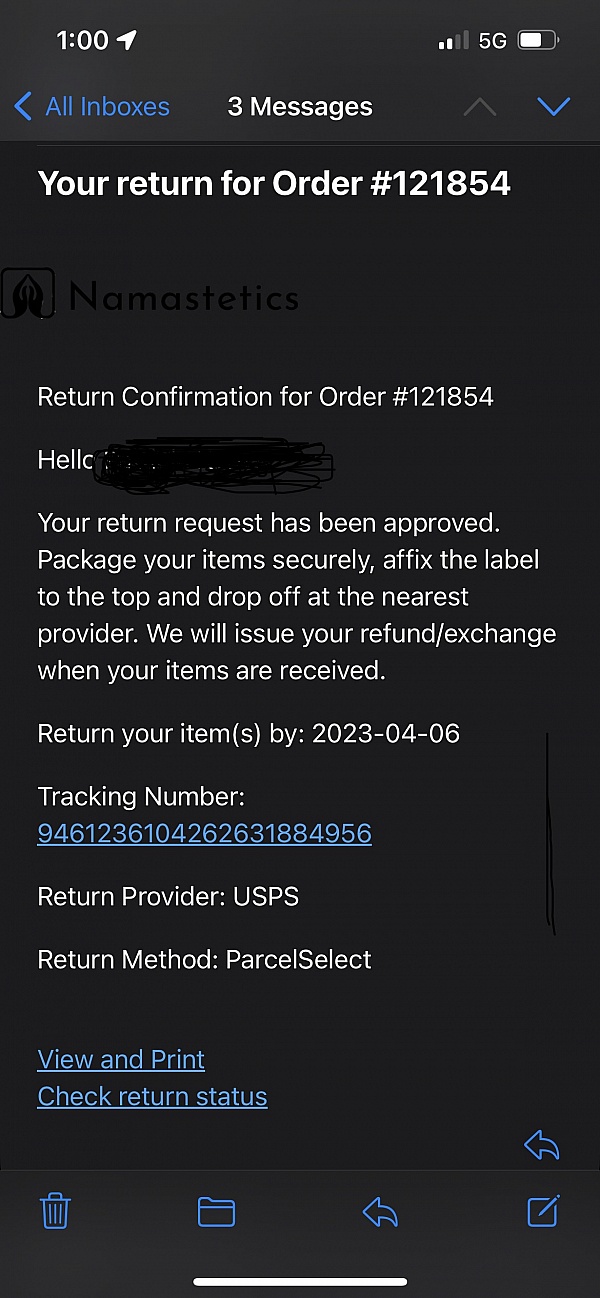Viewport: 600px width, 1298px height.
Task: Tap the 3 Messages thread title
Action: click(300, 107)
